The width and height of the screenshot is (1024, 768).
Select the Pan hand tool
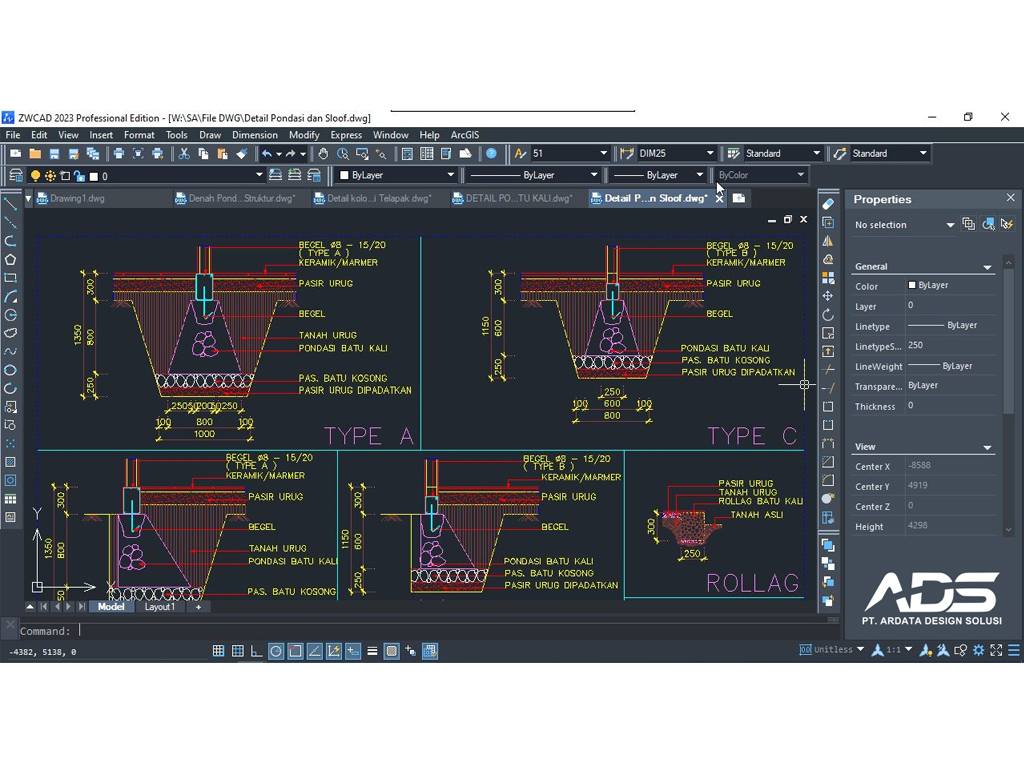pyautogui.click(x=323, y=154)
